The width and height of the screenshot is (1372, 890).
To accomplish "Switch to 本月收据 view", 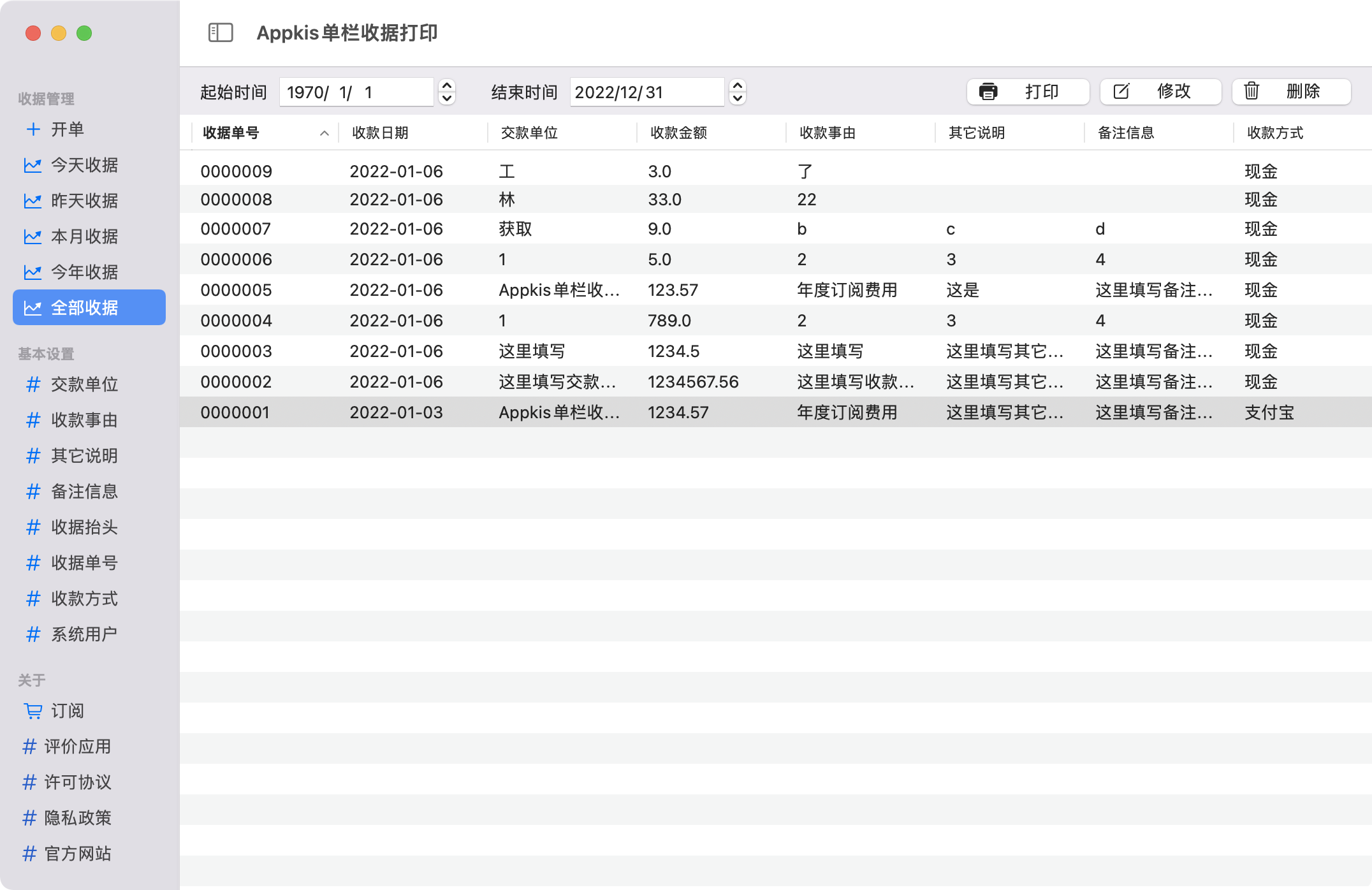I will (89, 237).
